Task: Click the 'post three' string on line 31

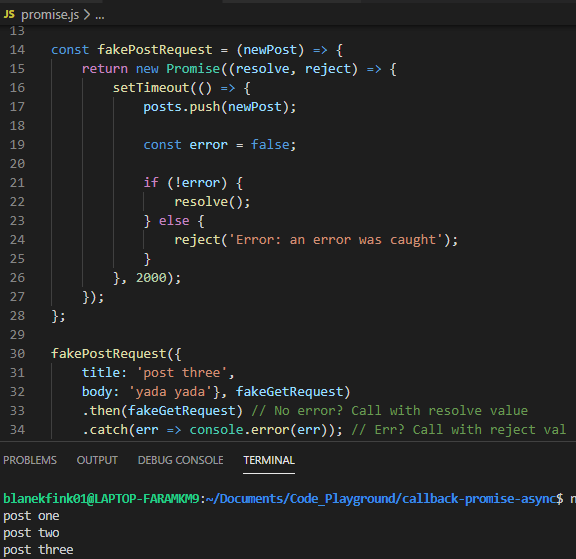Action: 182,373
